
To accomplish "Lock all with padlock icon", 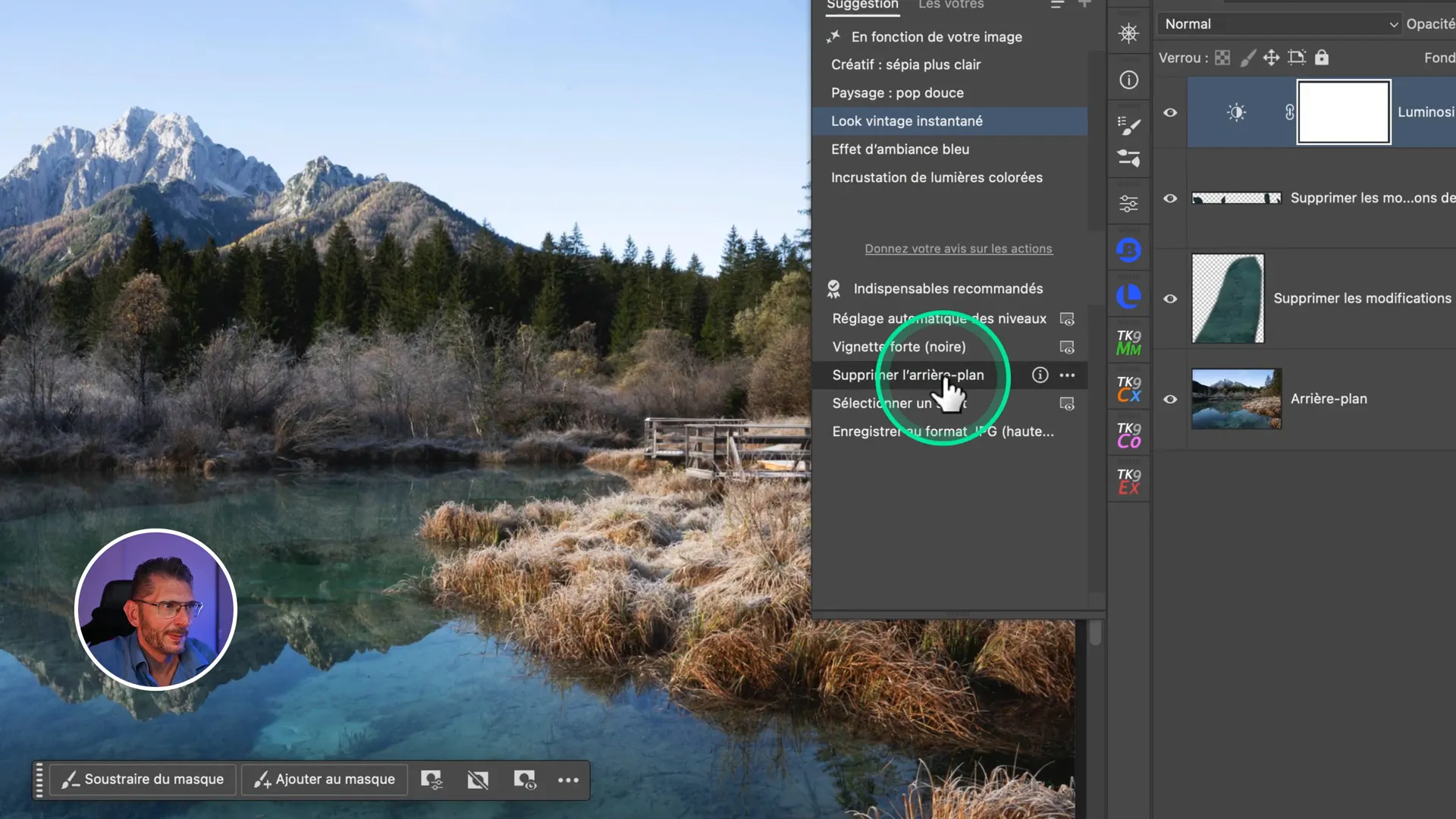I will [1322, 58].
